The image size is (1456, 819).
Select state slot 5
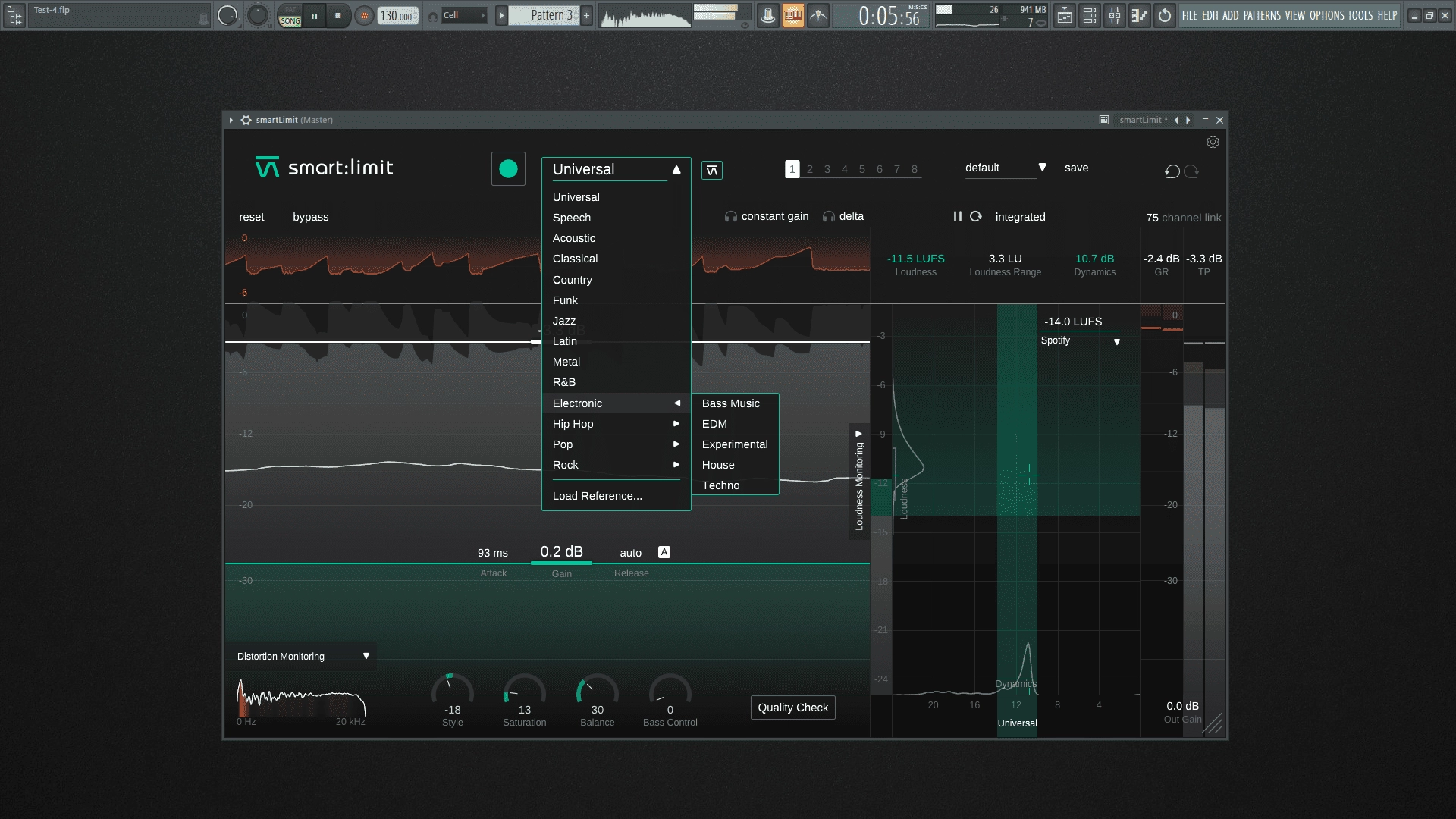pos(862,169)
